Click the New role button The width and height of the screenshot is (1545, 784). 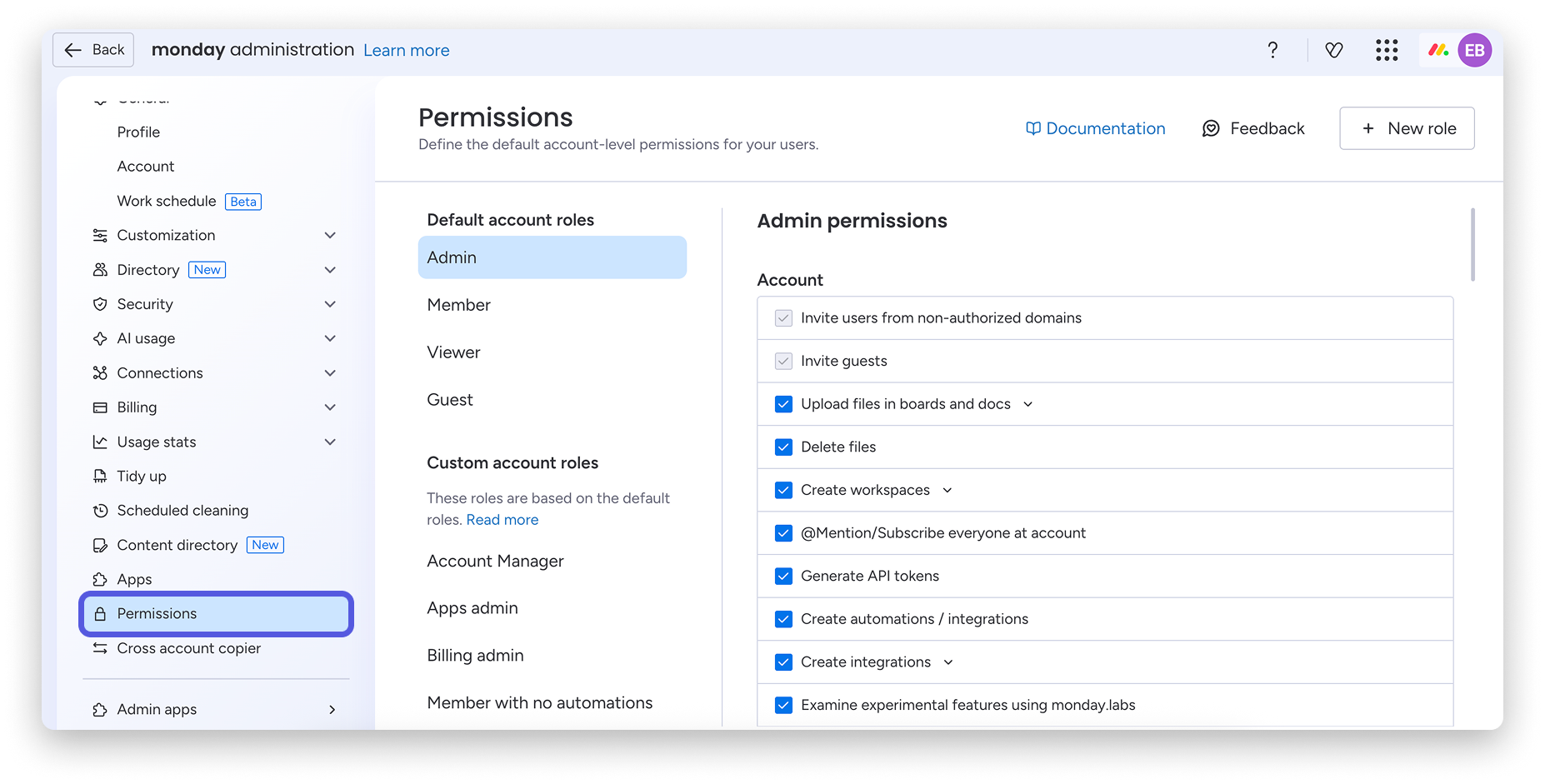[1407, 128]
